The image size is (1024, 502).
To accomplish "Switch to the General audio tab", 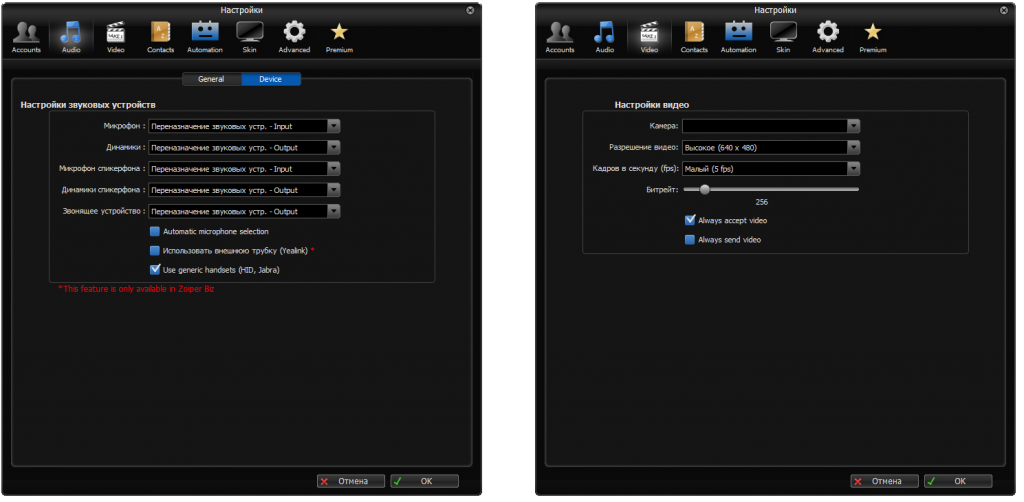I will point(211,79).
